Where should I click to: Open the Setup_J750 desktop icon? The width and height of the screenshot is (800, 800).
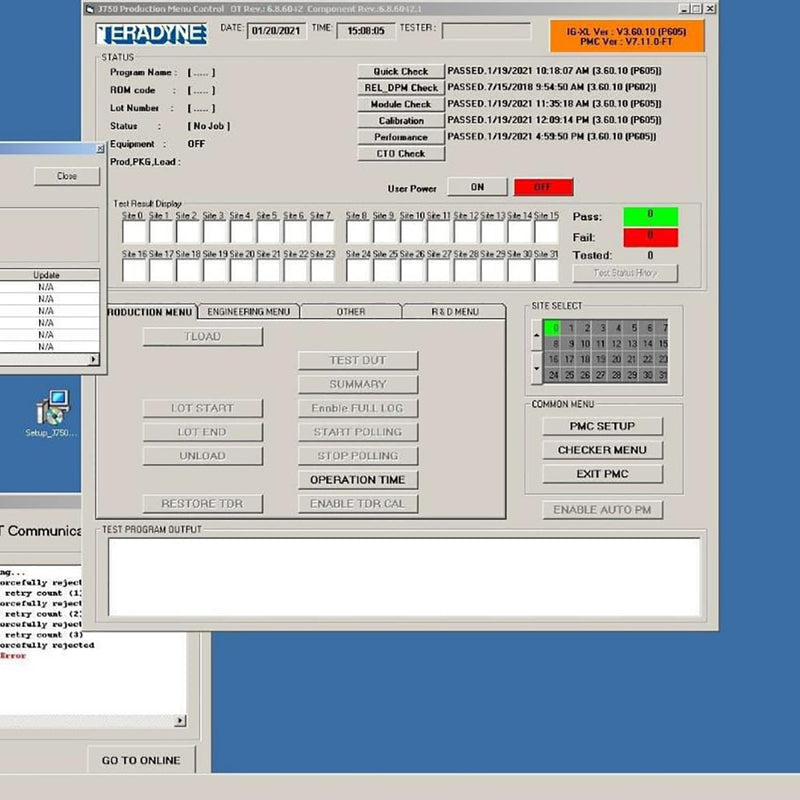(x=52, y=413)
